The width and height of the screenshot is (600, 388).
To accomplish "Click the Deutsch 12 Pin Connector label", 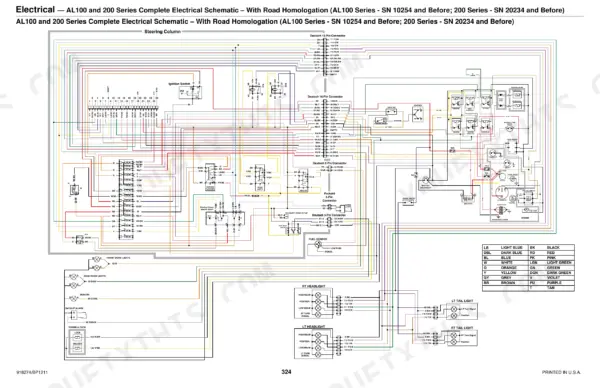I will coord(327,36).
